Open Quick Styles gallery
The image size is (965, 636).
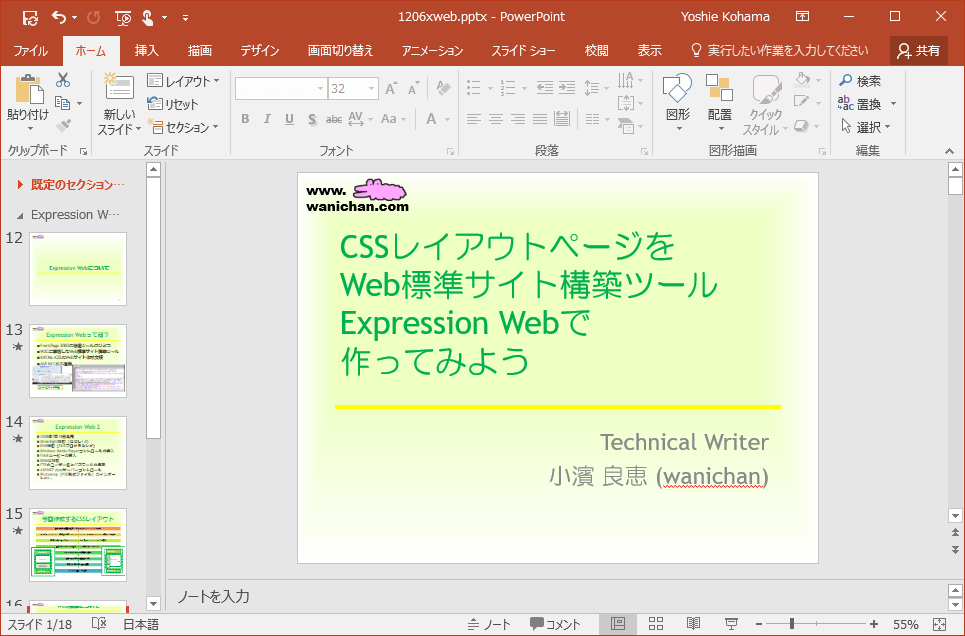click(766, 105)
